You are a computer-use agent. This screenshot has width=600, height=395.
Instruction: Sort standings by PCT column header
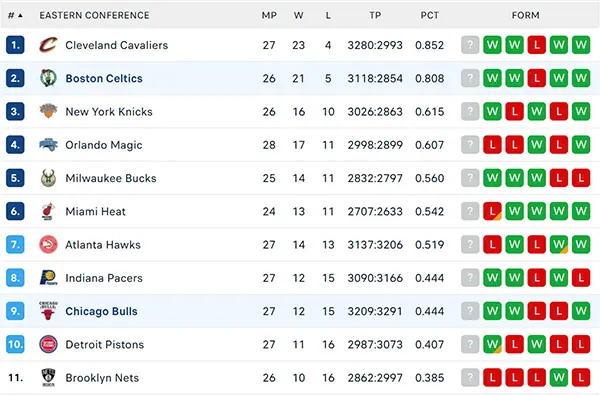coord(429,15)
